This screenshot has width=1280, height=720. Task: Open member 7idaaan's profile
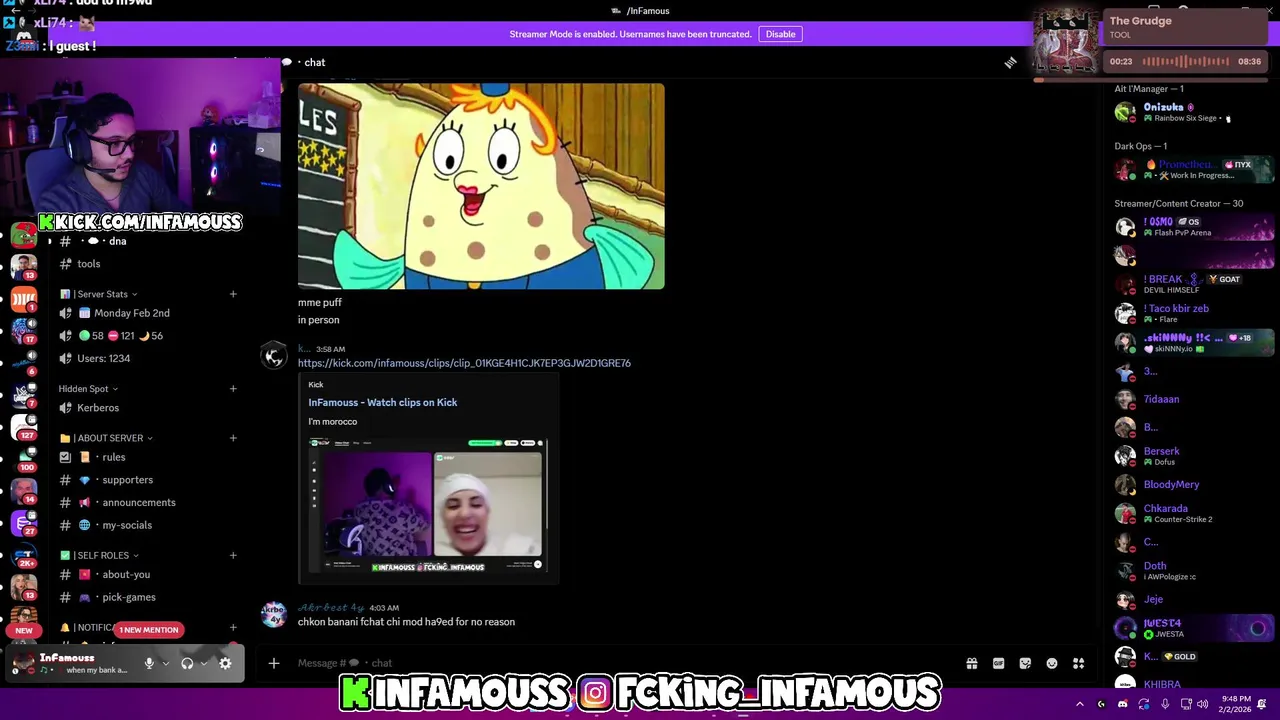(1192, 399)
